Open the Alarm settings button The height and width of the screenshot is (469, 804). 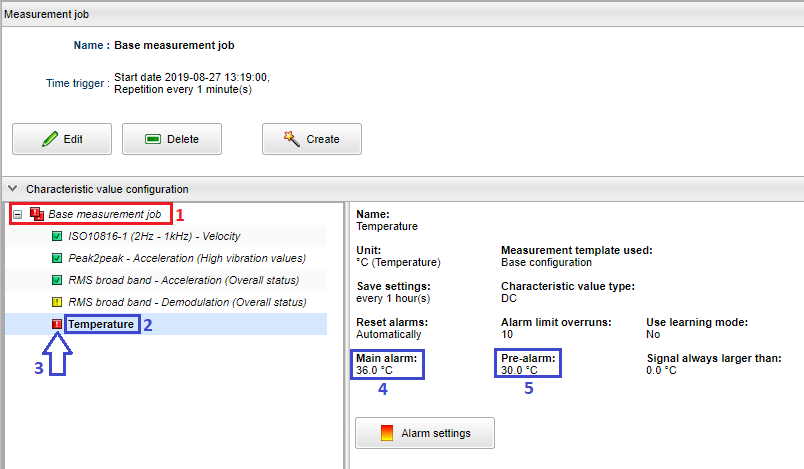(425, 433)
